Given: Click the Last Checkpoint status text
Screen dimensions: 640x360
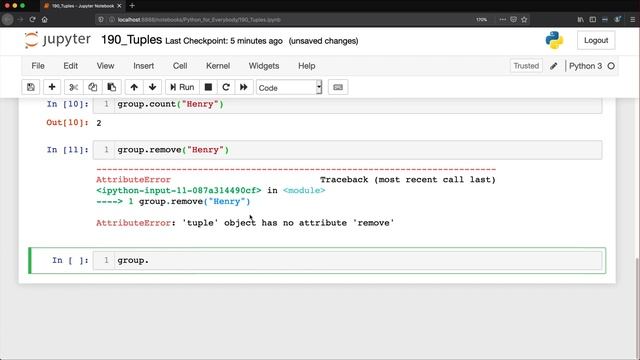Looking at the screenshot, I should 224,41.
